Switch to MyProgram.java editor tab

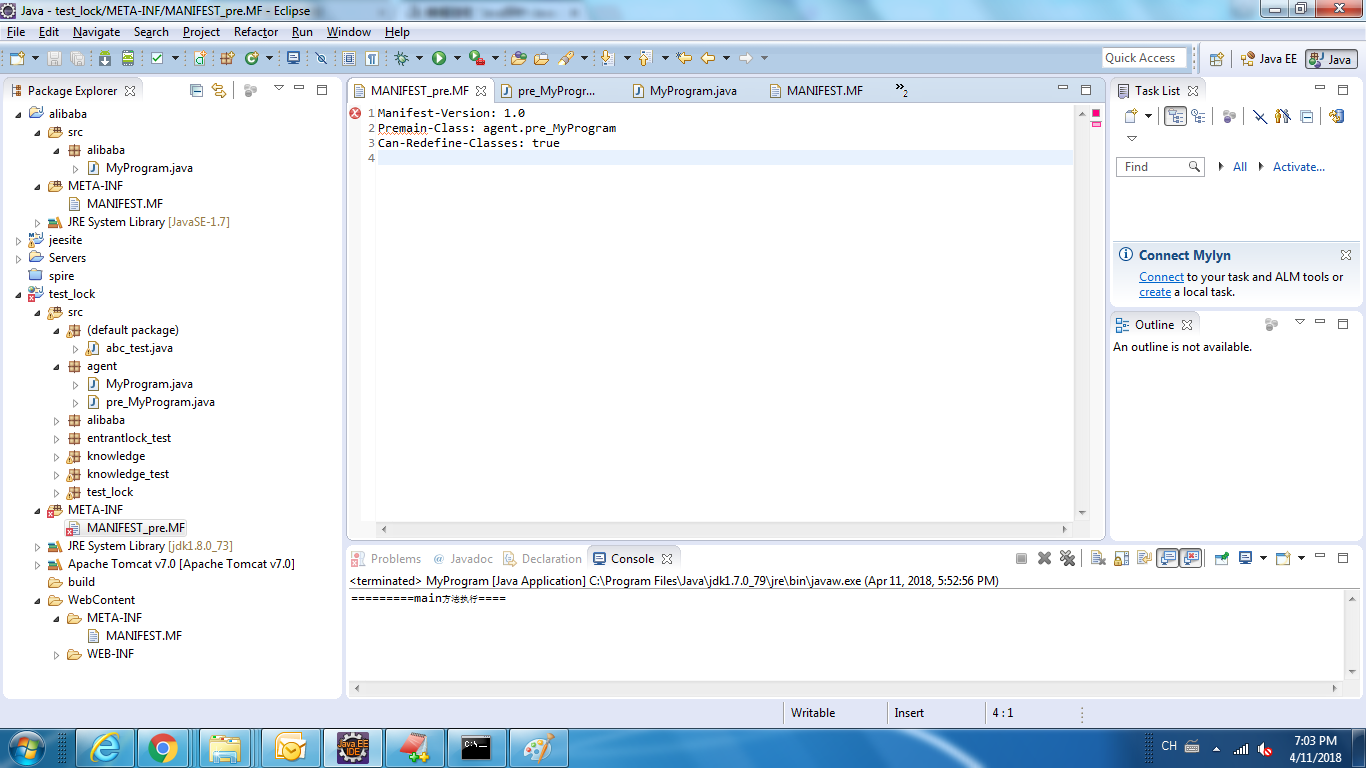(x=684, y=90)
